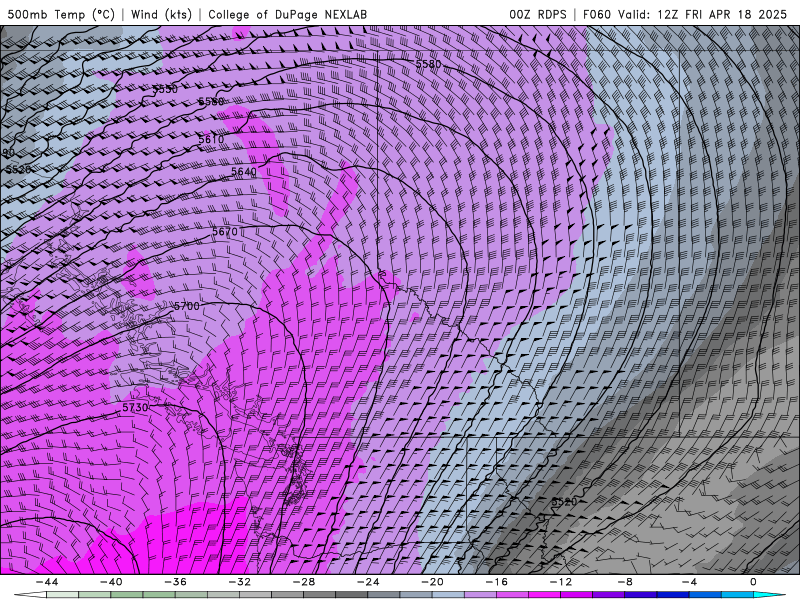
Task: Click the 'Wind (kts)' header label
Action: coord(161,14)
